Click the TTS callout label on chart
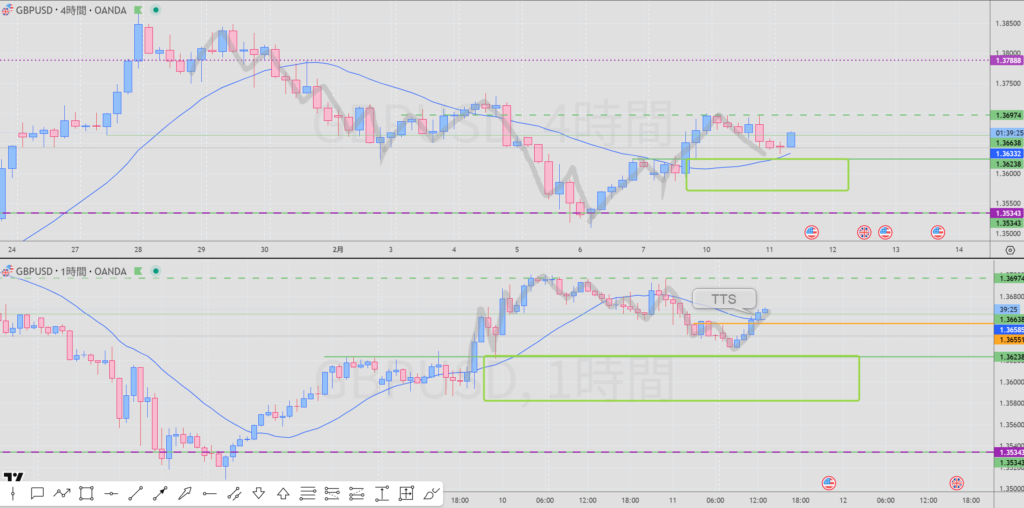1024x508 pixels. pos(724,298)
